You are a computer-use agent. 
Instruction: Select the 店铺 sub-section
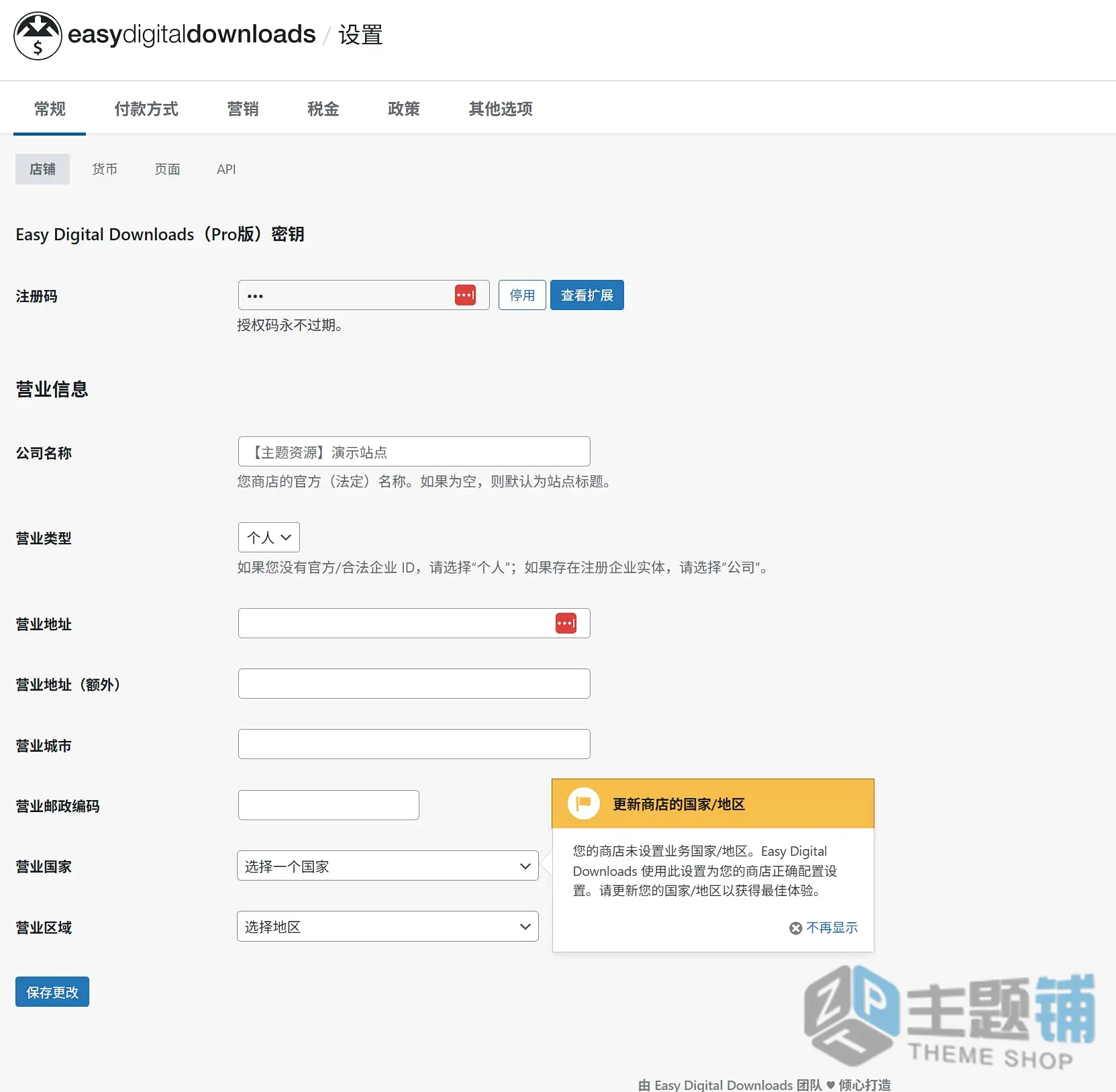pyautogui.click(x=42, y=169)
